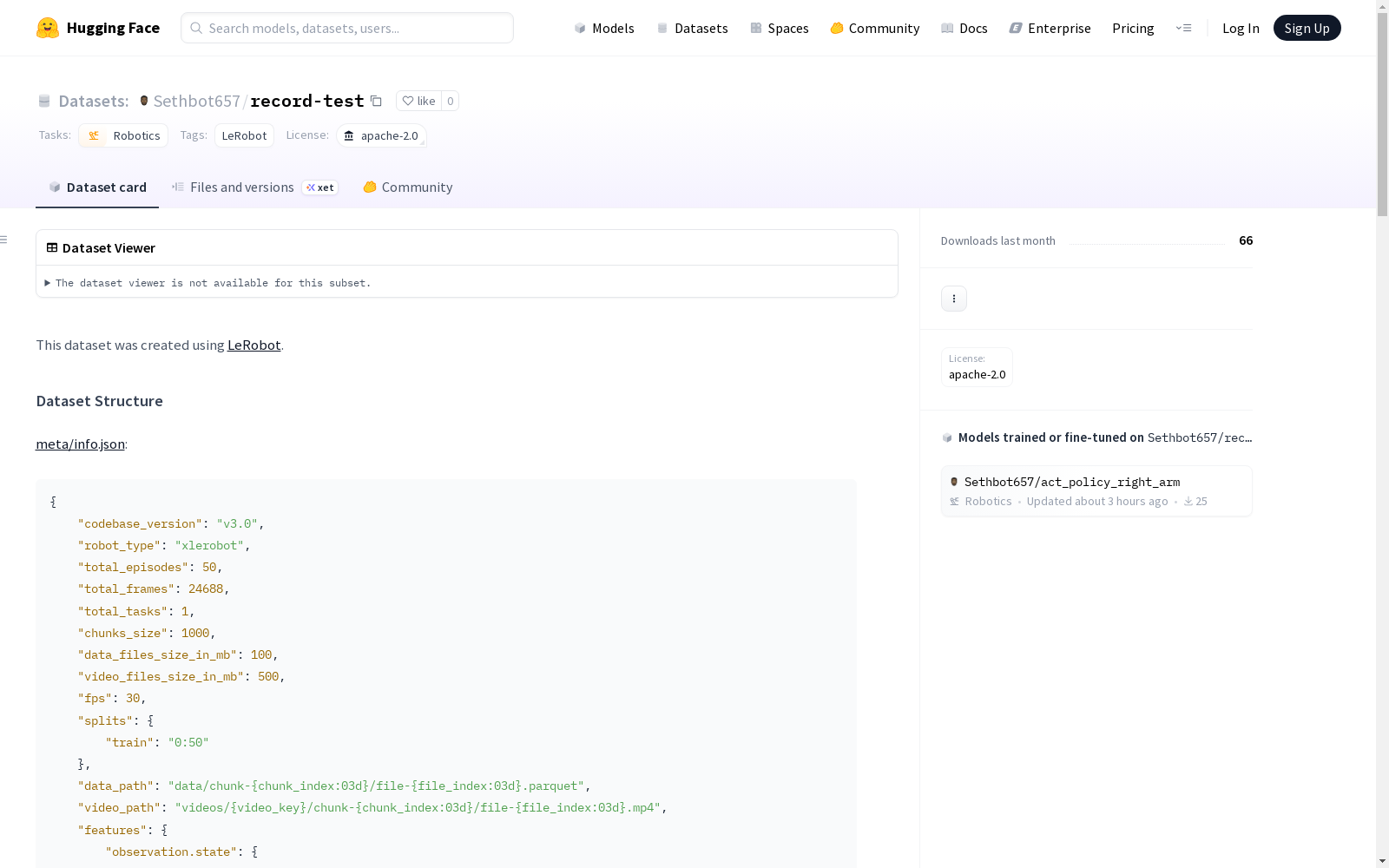
Task: Click the record-test dataset title
Action: pos(307,101)
